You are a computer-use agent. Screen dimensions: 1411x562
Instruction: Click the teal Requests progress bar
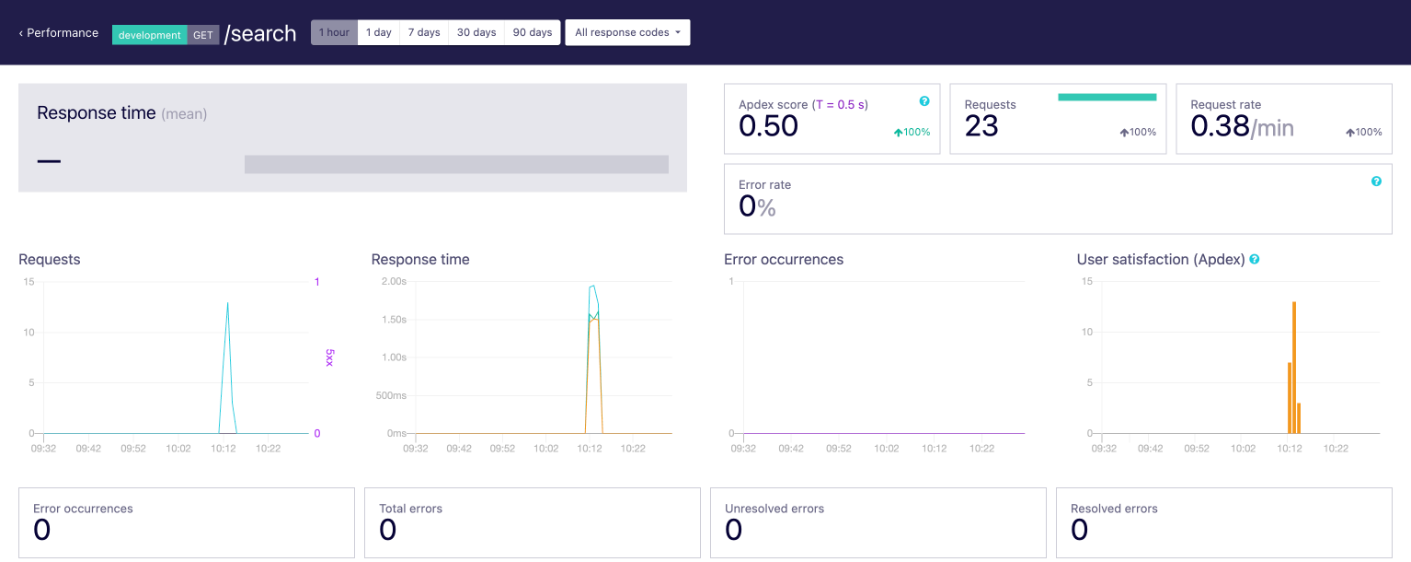tap(1107, 97)
